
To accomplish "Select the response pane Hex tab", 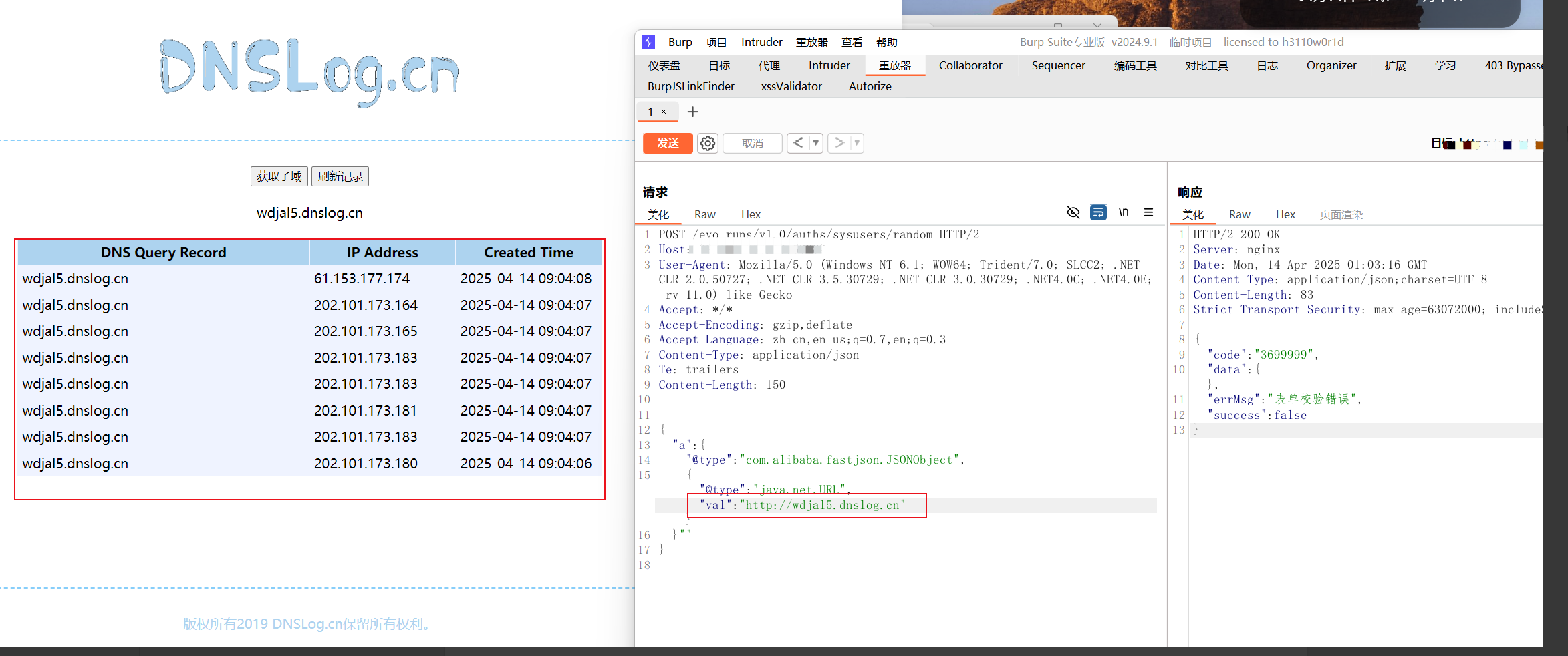I will pyautogui.click(x=1285, y=214).
